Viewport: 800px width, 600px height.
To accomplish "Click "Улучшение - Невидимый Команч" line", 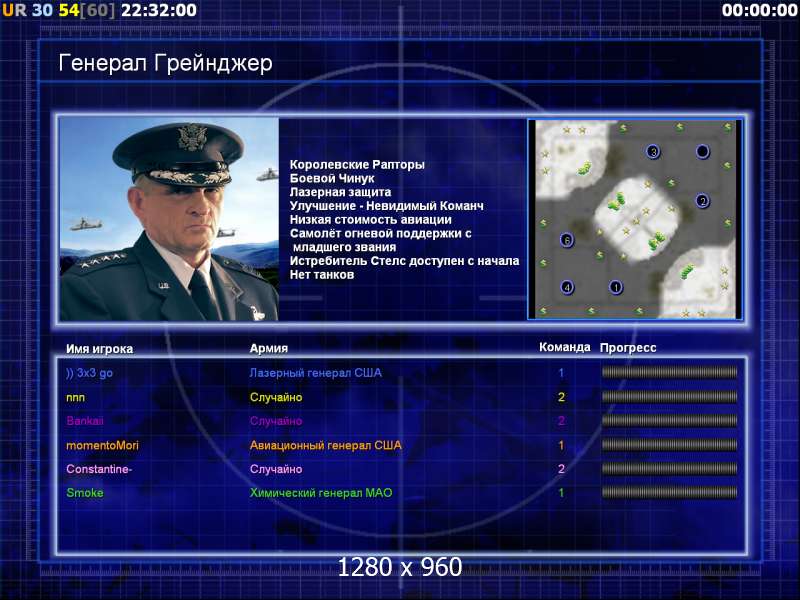I will [386, 206].
